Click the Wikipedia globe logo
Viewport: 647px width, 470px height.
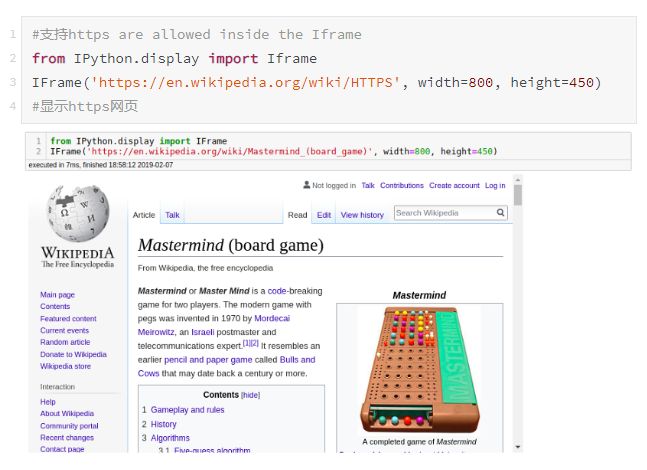(x=78, y=213)
